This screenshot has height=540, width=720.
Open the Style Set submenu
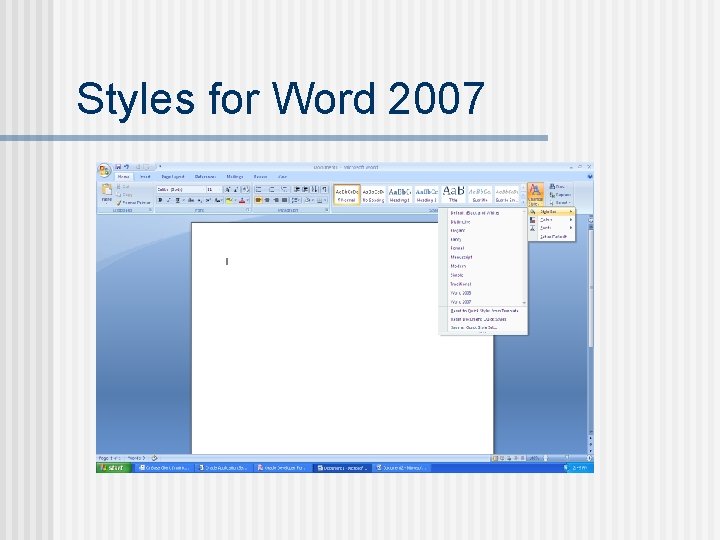pos(551,212)
